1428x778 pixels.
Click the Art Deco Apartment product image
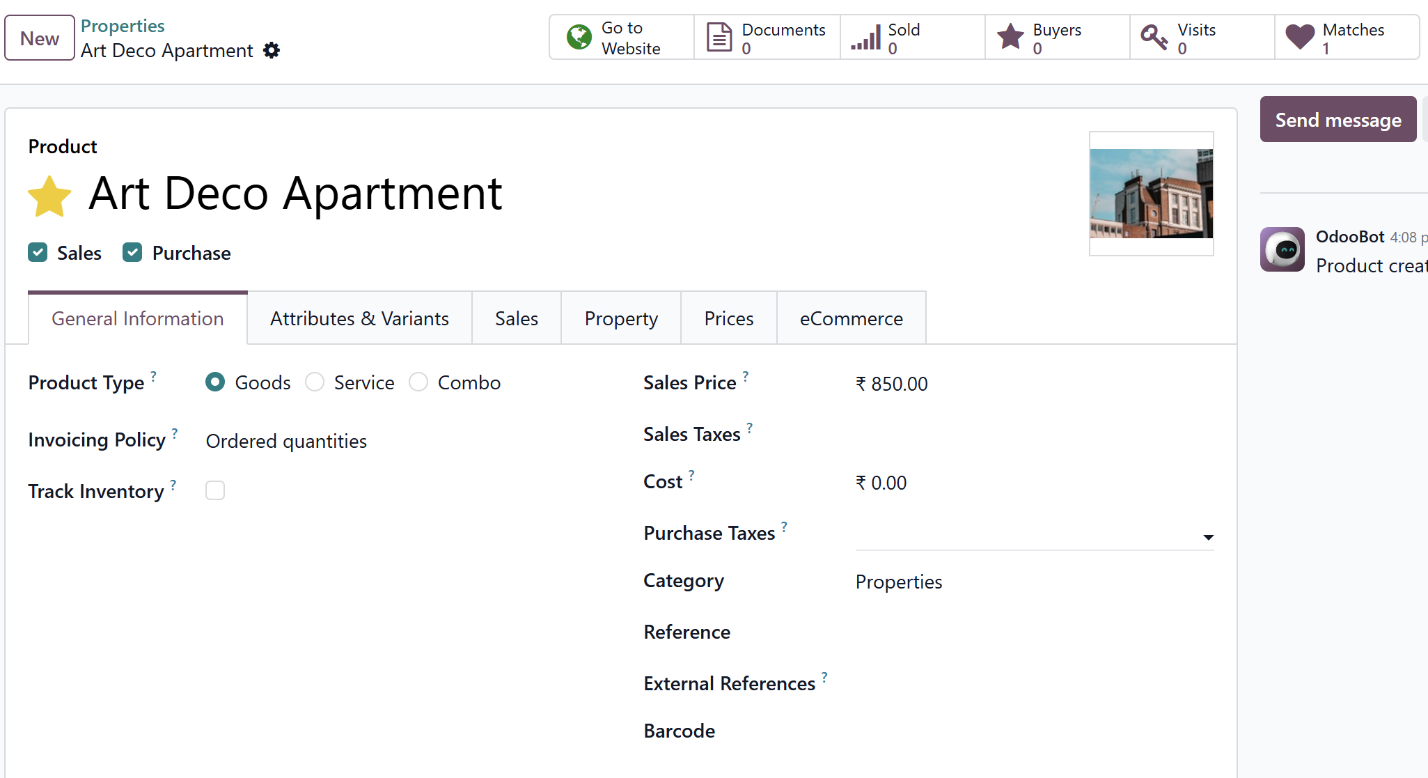tap(1151, 194)
